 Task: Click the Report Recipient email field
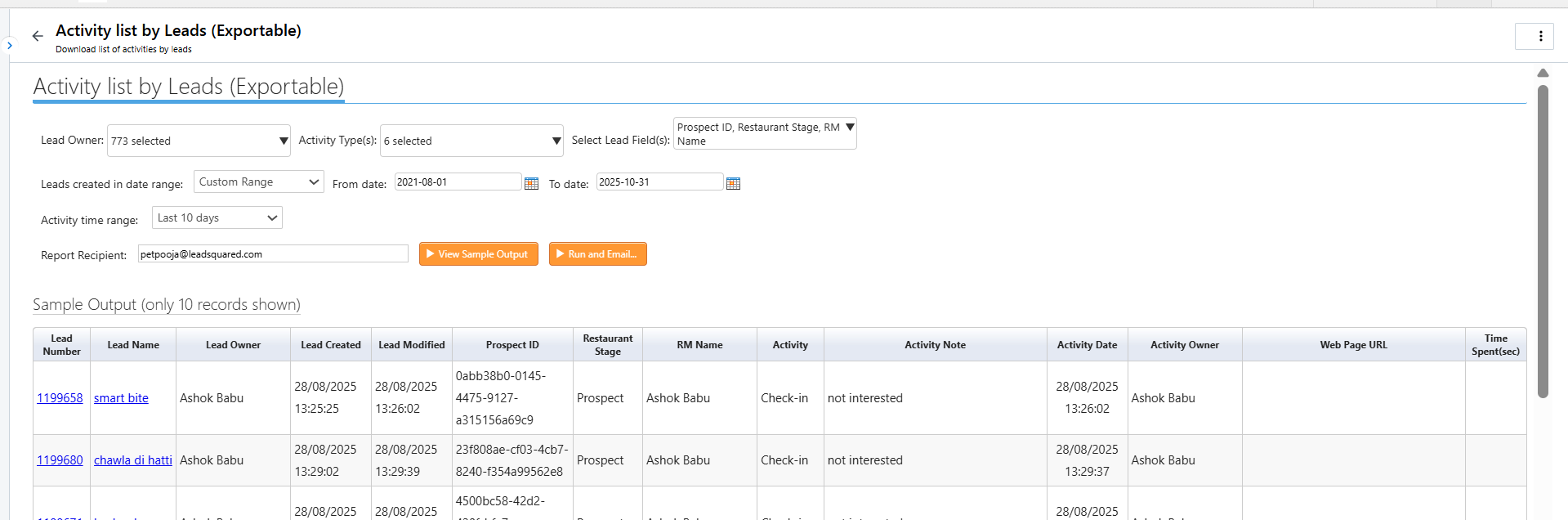pos(272,254)
